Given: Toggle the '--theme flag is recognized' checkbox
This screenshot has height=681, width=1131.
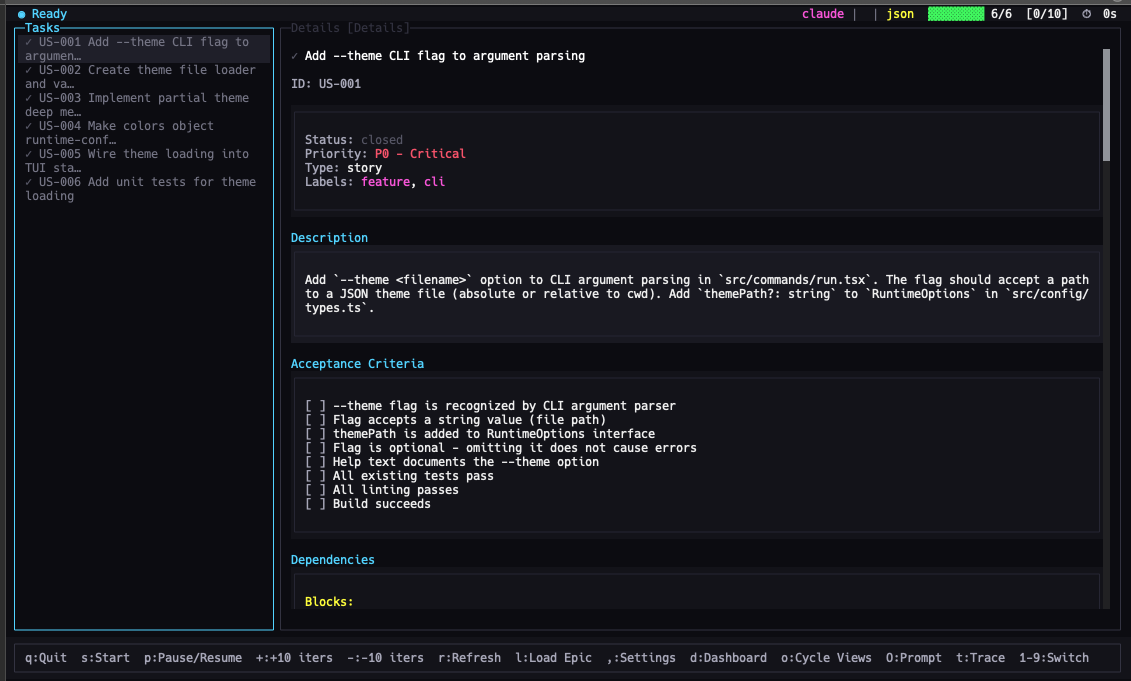Looking at the screenshot, I should tap(315, 406).
